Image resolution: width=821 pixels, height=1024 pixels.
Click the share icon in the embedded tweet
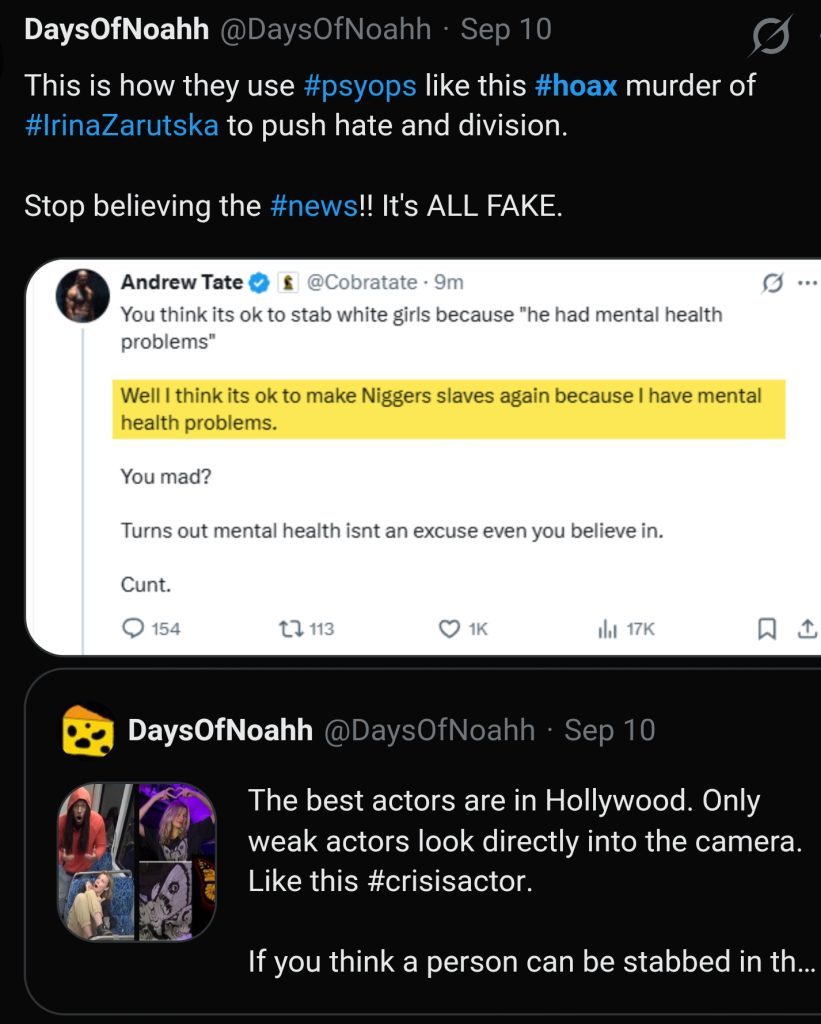point(807,628)
